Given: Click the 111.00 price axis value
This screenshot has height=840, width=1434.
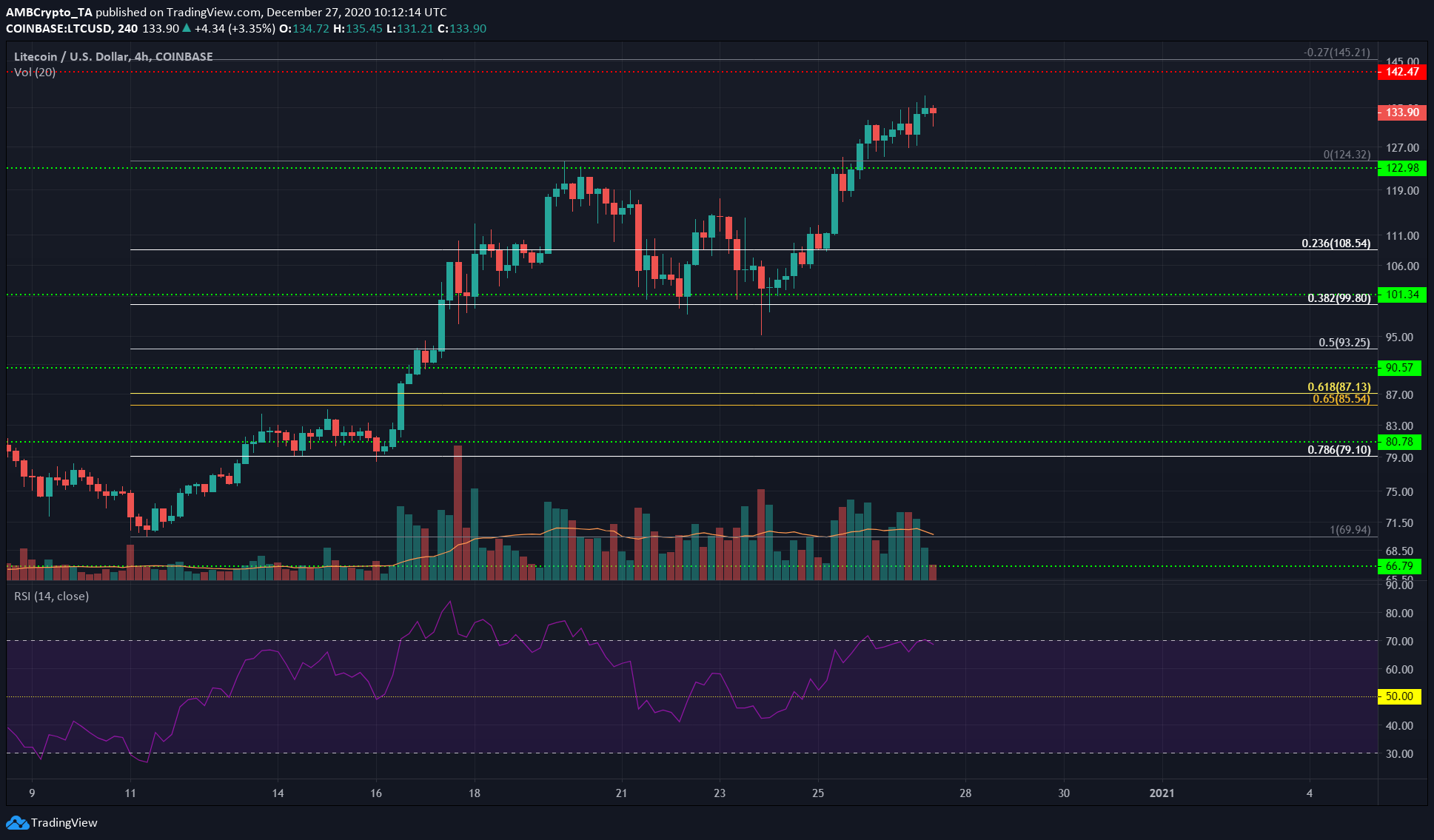Looking at the screenshot, I should (1402, 235).
